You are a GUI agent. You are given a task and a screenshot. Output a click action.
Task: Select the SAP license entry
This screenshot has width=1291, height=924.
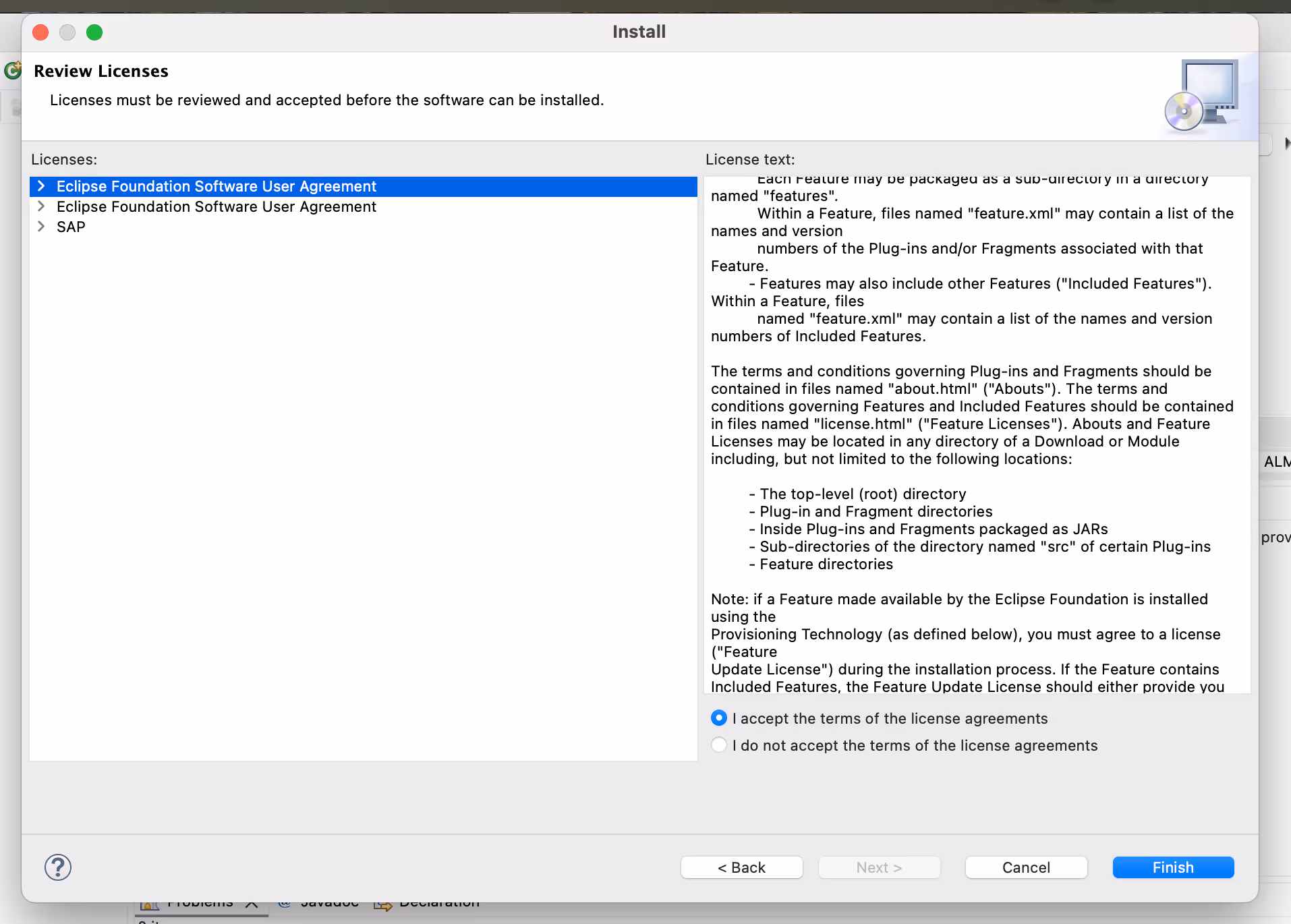click(364, 227)
